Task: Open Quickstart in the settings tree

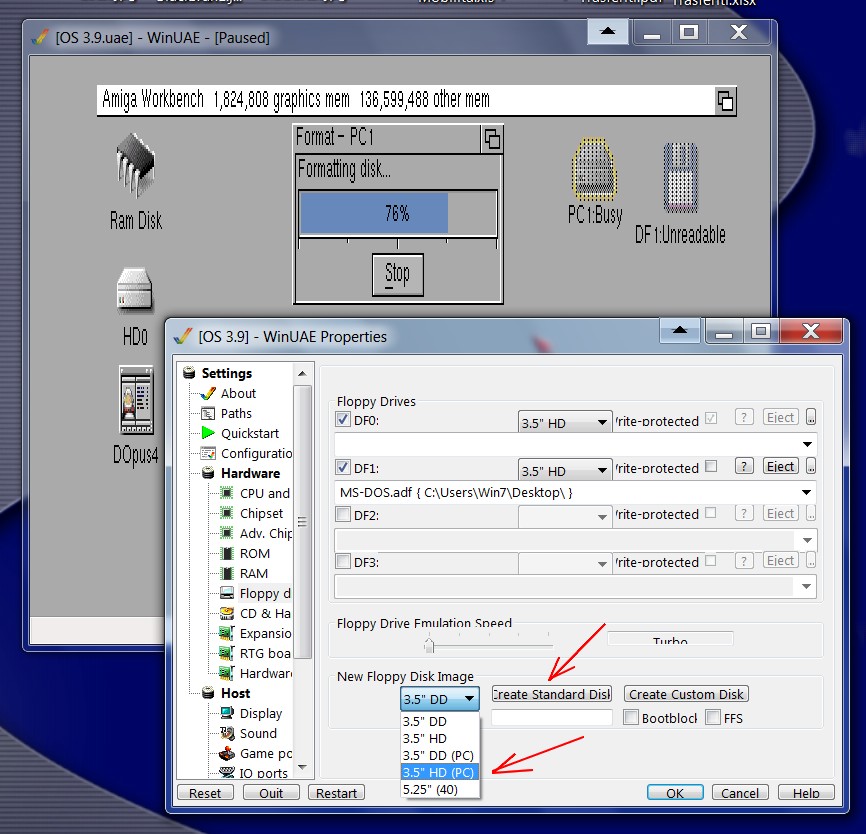Action: click(250, 433)
